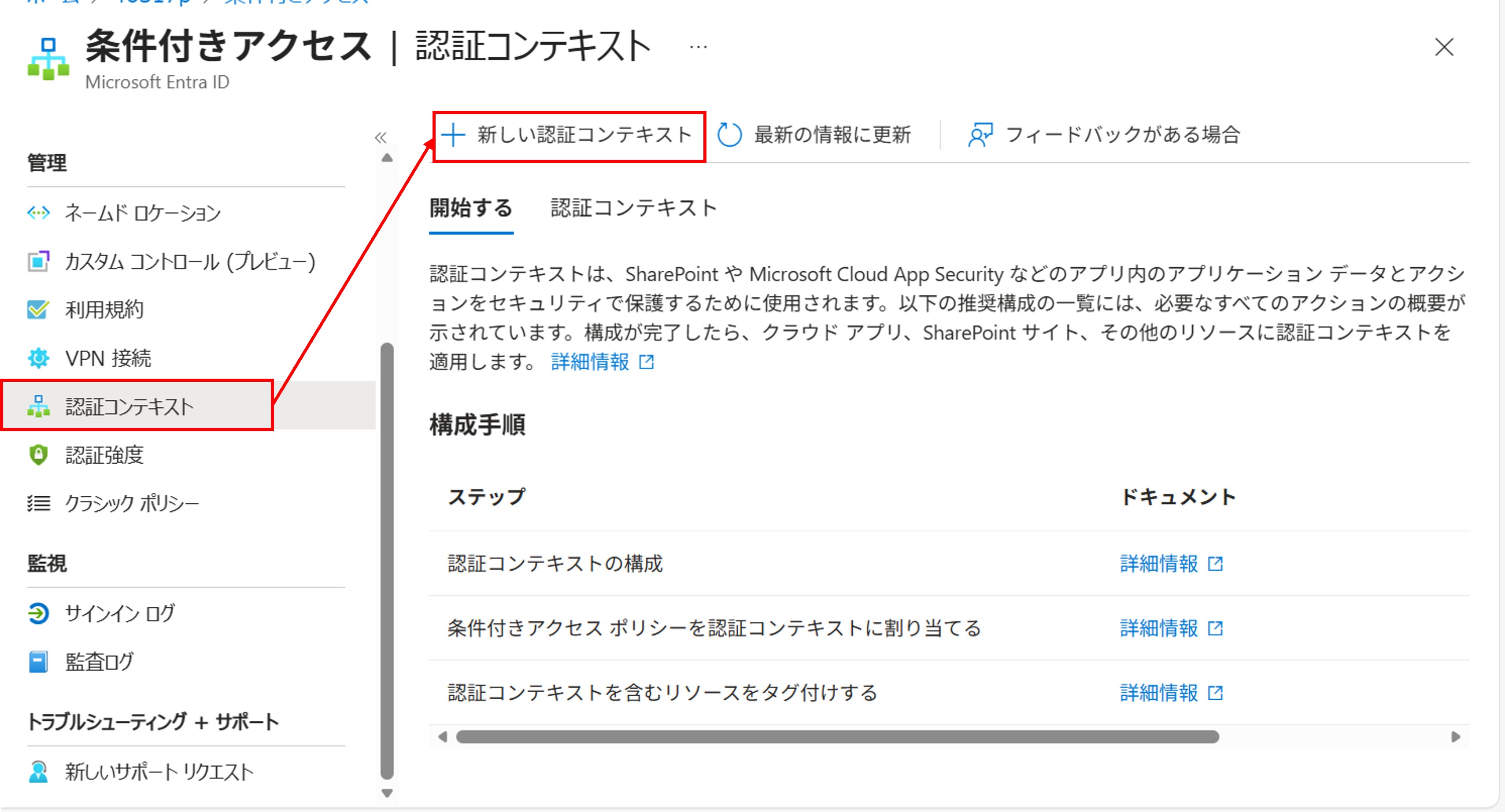Open VPN connectivity gear icon

[39, 358]
